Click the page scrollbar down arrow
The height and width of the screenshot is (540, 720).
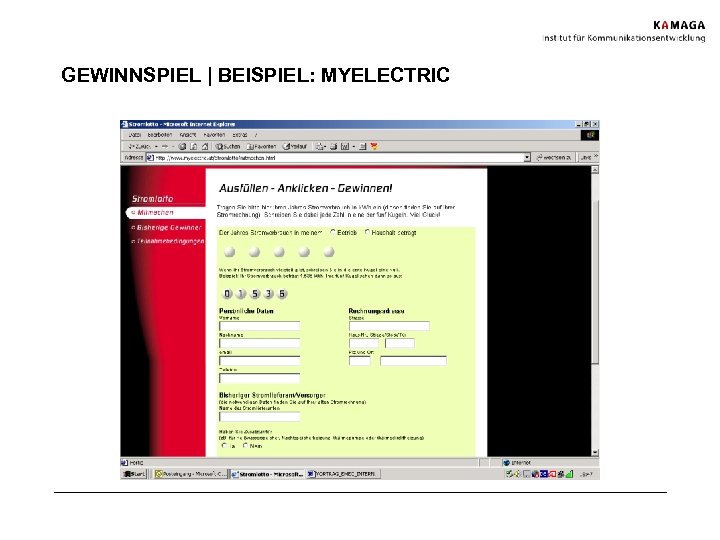pyautogui.click(x=595, y=452)
